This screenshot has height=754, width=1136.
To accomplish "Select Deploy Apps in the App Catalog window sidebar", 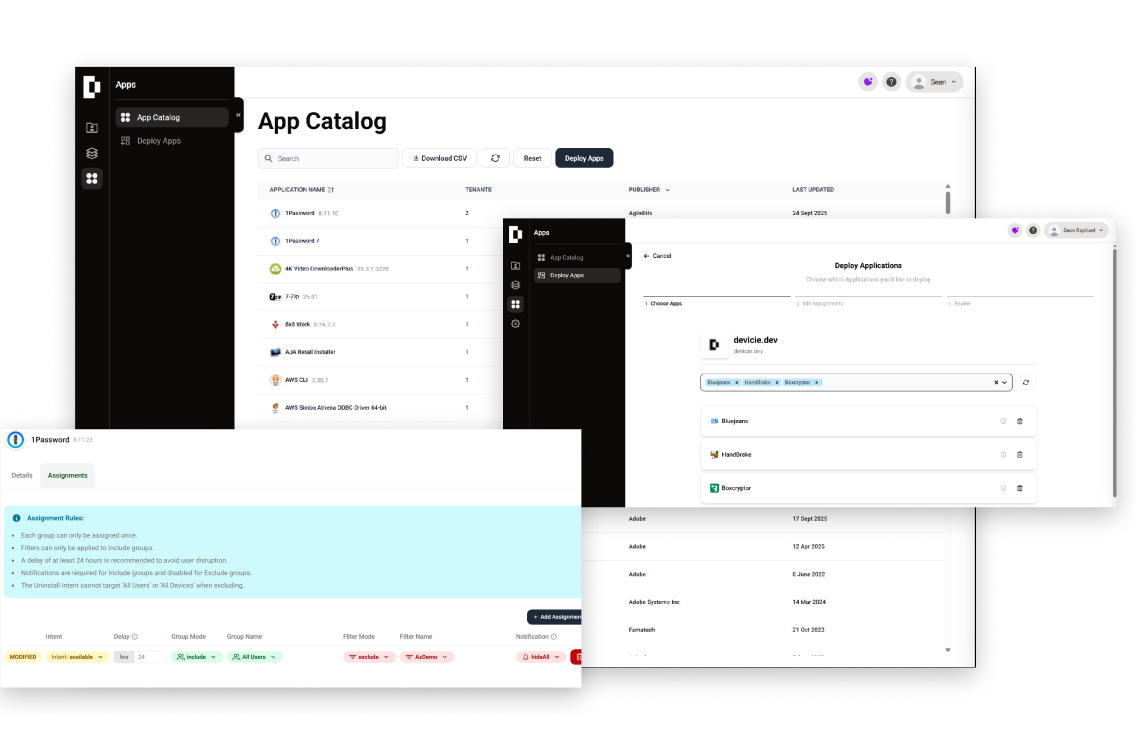I will pyautogui.click(x=172, y=141).
